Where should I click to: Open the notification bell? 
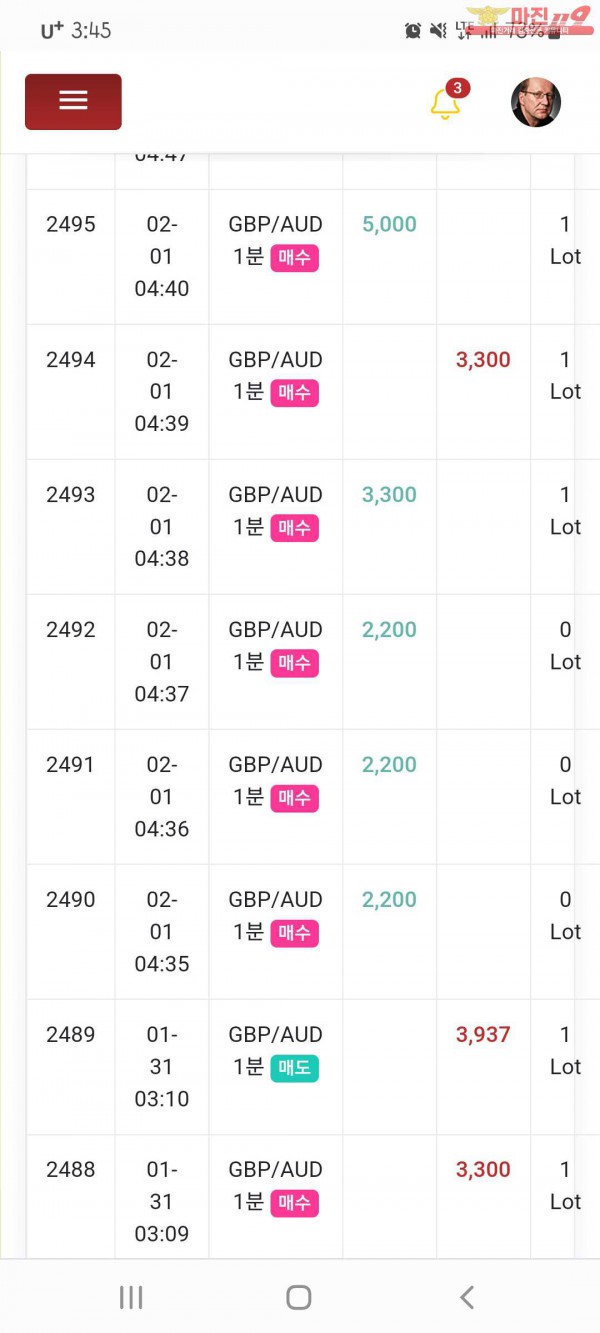(445, 104)
